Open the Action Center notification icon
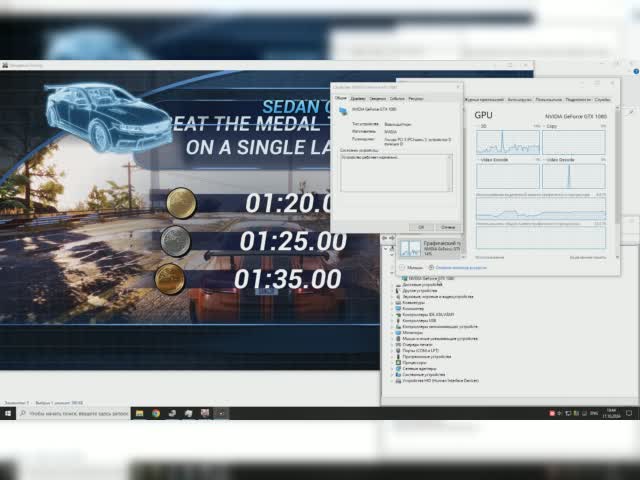Screen dimensions: 640x480 click(x=629, y=413)
